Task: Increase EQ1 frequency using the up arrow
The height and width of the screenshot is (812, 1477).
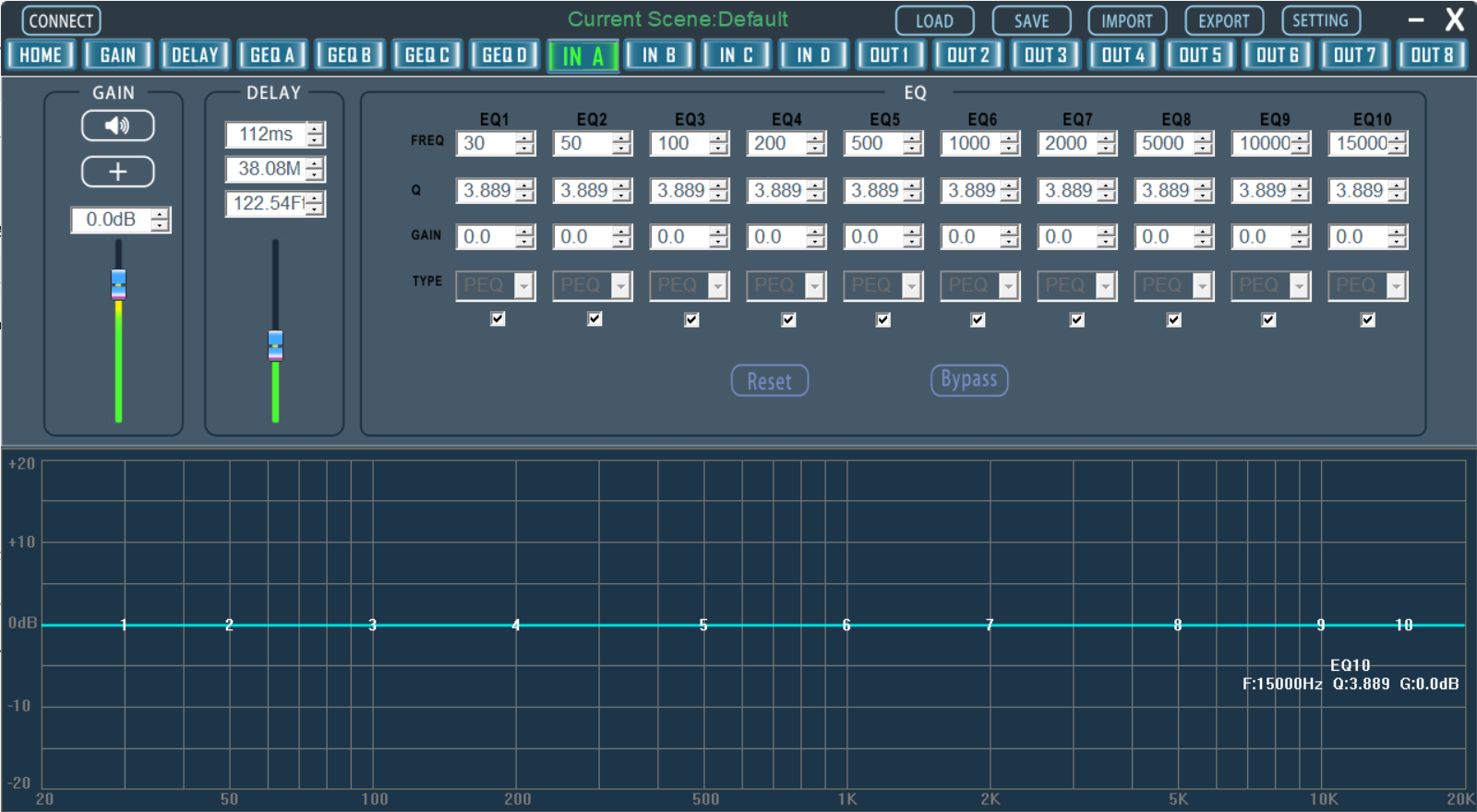Action: 525,138
